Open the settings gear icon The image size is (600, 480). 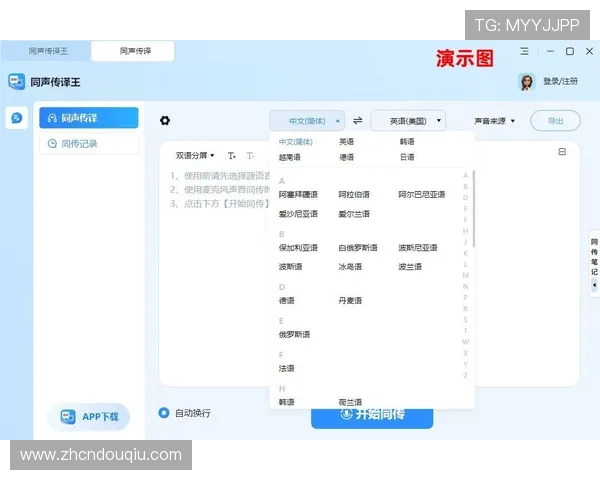point(165,121)
